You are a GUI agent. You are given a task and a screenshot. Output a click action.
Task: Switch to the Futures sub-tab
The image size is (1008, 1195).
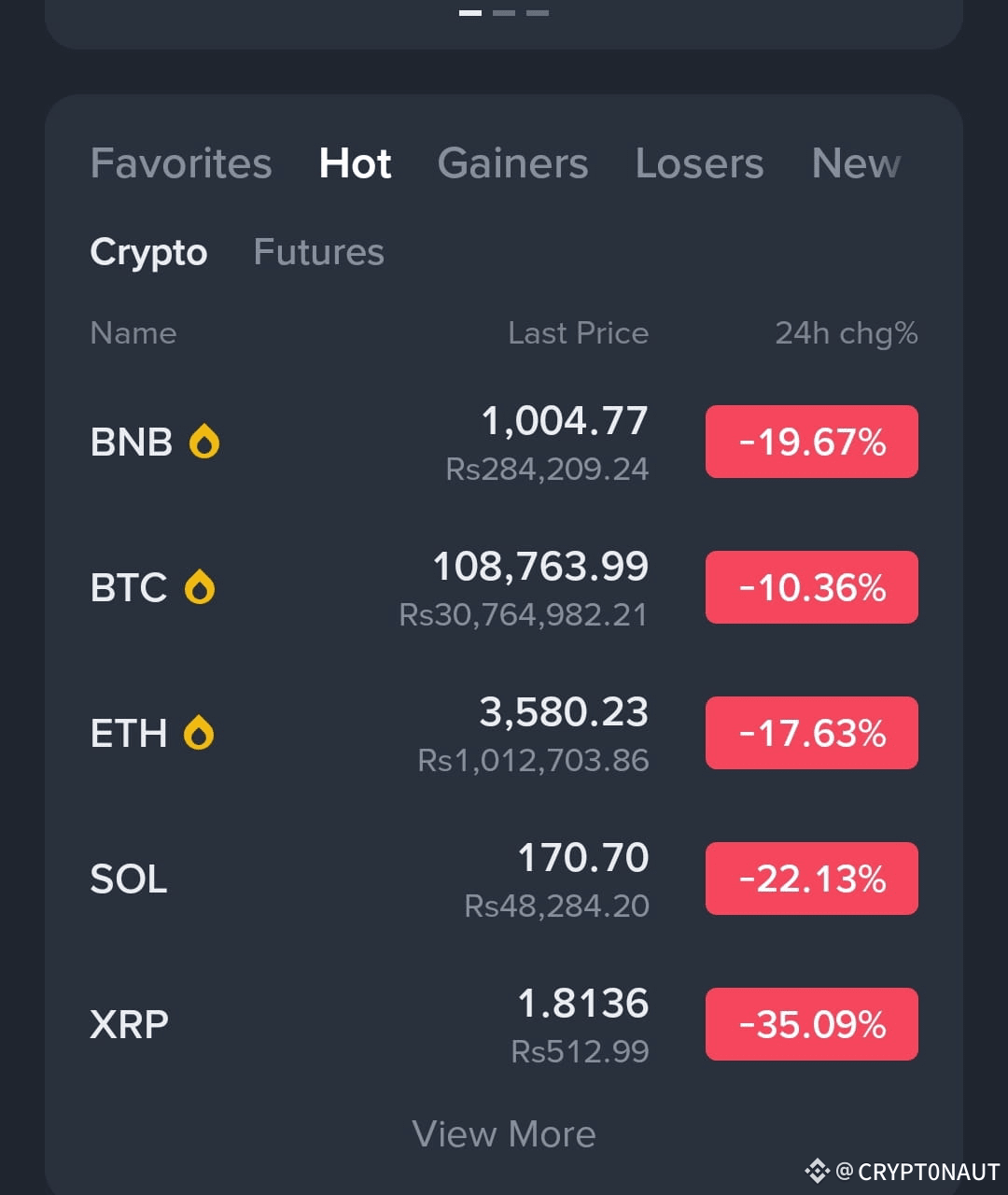tap(318, 252)
